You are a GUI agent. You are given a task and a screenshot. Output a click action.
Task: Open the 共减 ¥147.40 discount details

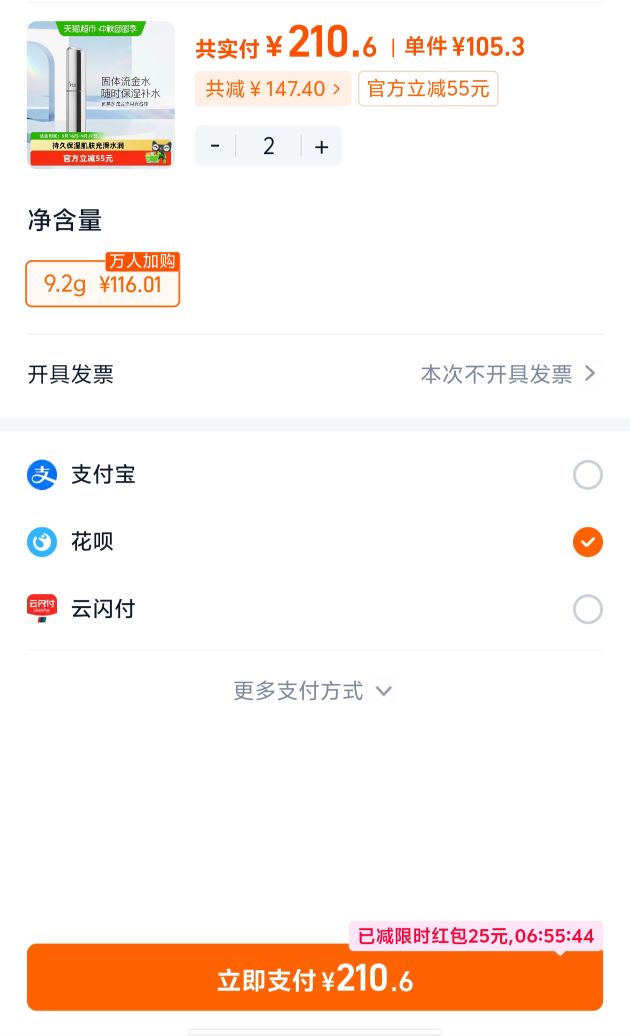273,89
